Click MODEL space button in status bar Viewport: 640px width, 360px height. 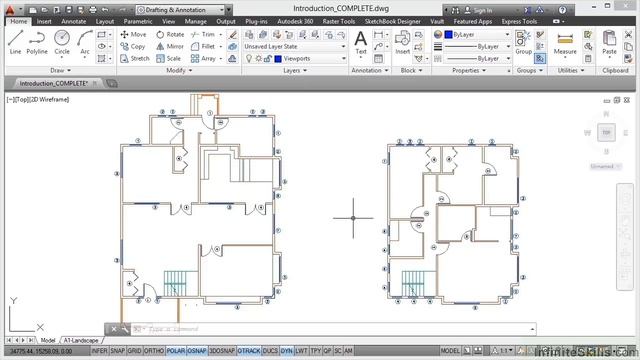pyautogui.click(x=450, y=351)
